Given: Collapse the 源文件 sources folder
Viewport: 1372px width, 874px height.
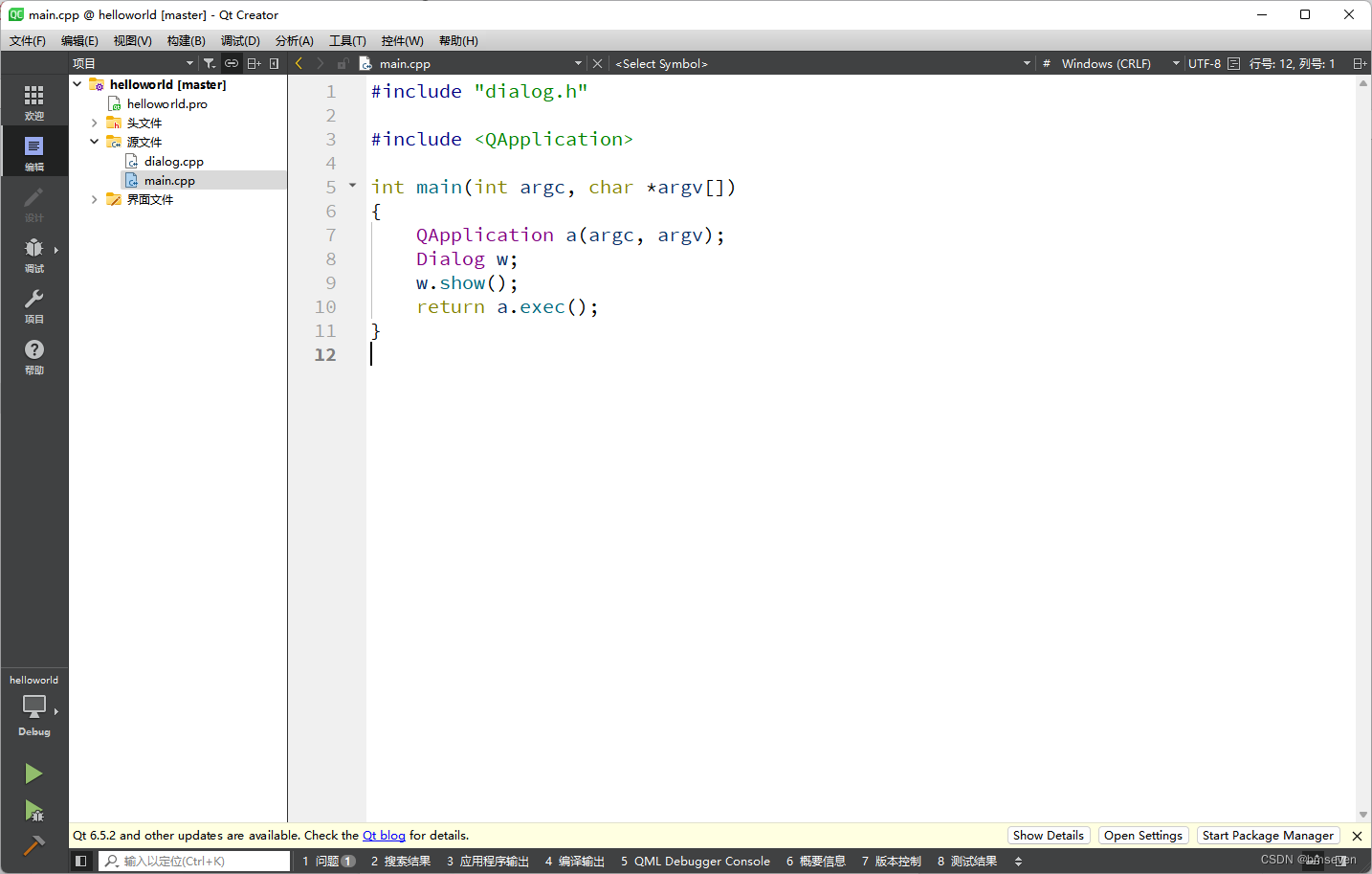Looking at the screenshot, I should (x=94, y=142).
